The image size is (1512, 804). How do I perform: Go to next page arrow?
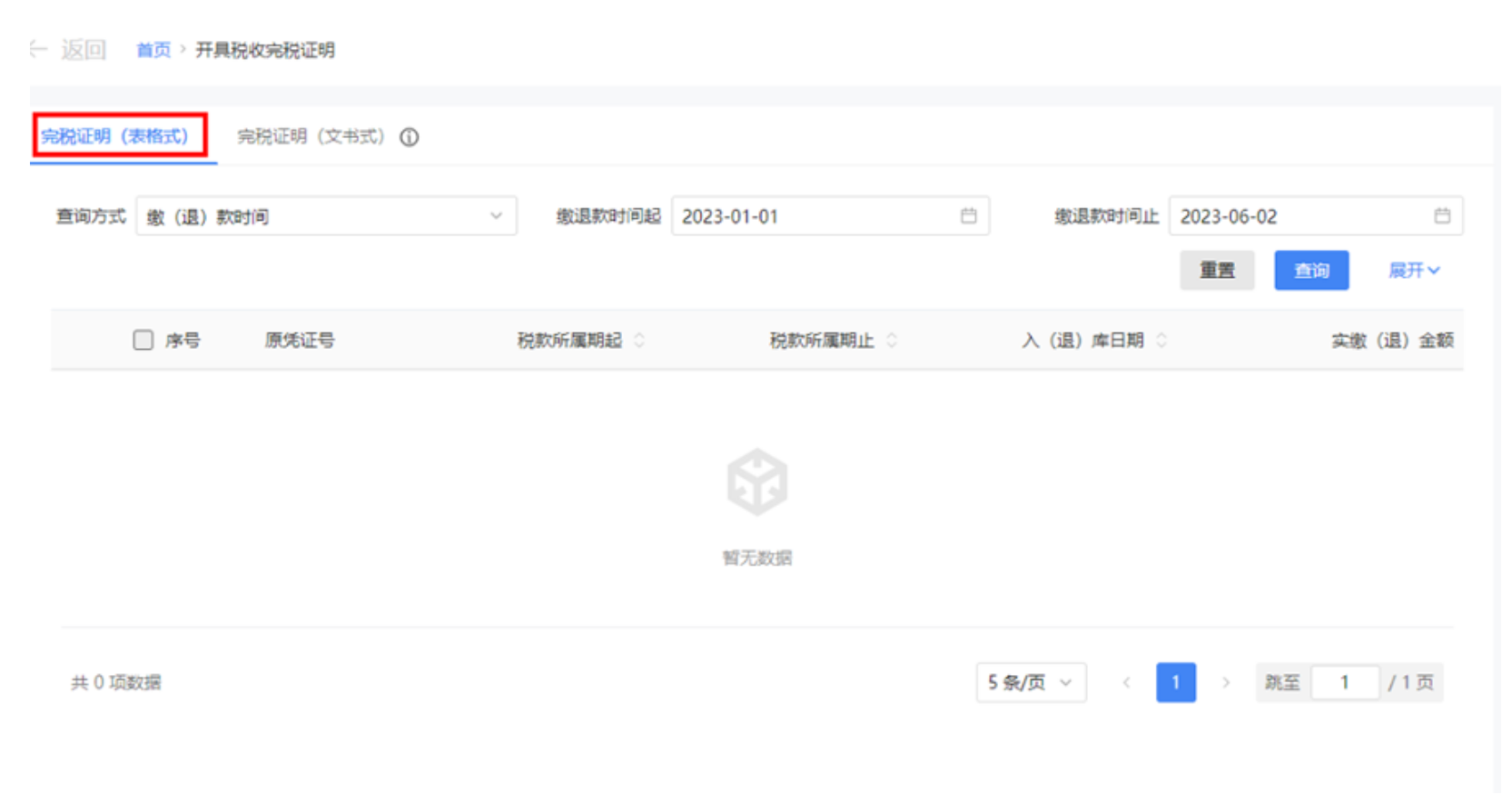coord(1226,682)
